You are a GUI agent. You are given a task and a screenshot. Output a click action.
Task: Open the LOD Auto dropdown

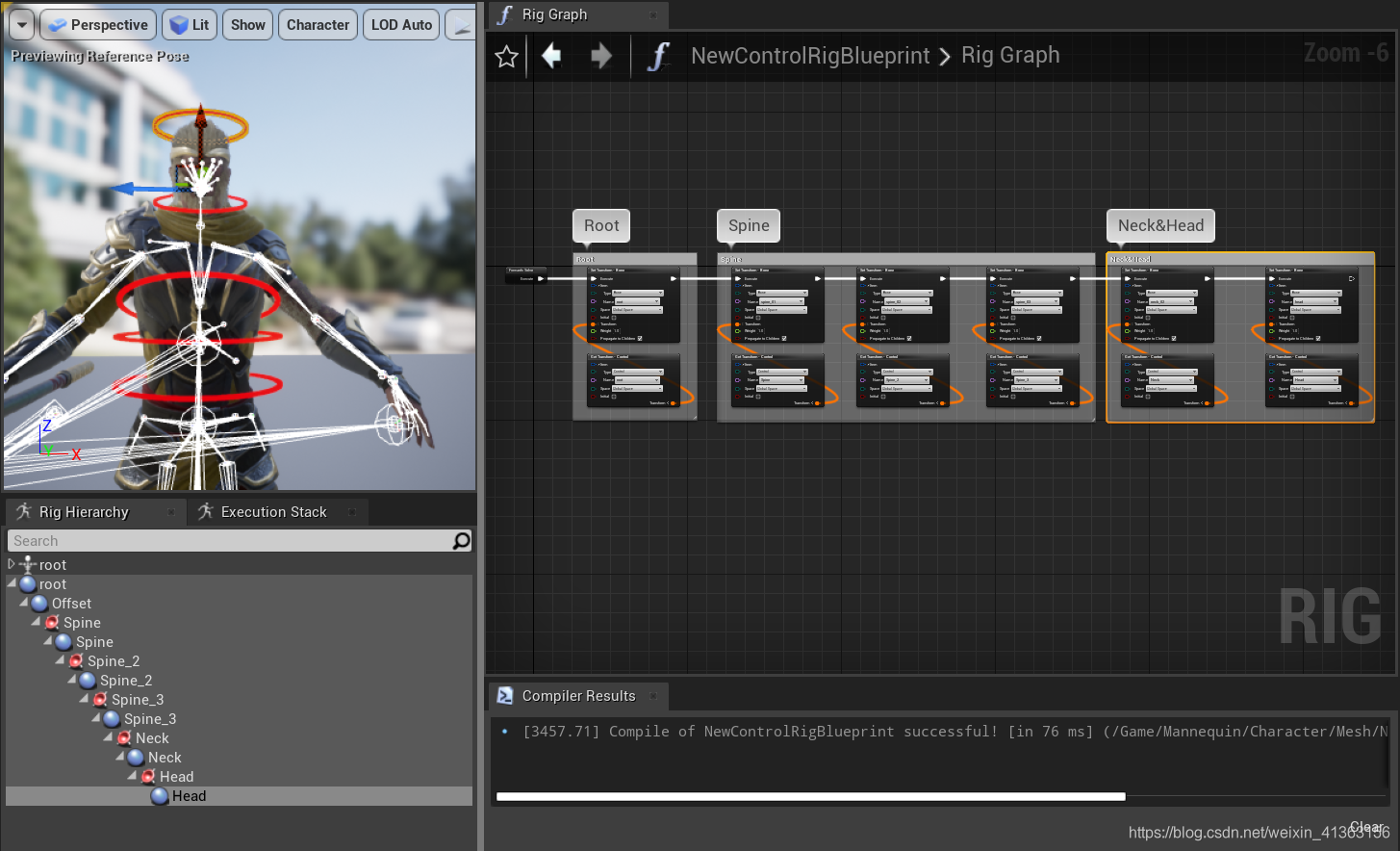pos(400,25)
